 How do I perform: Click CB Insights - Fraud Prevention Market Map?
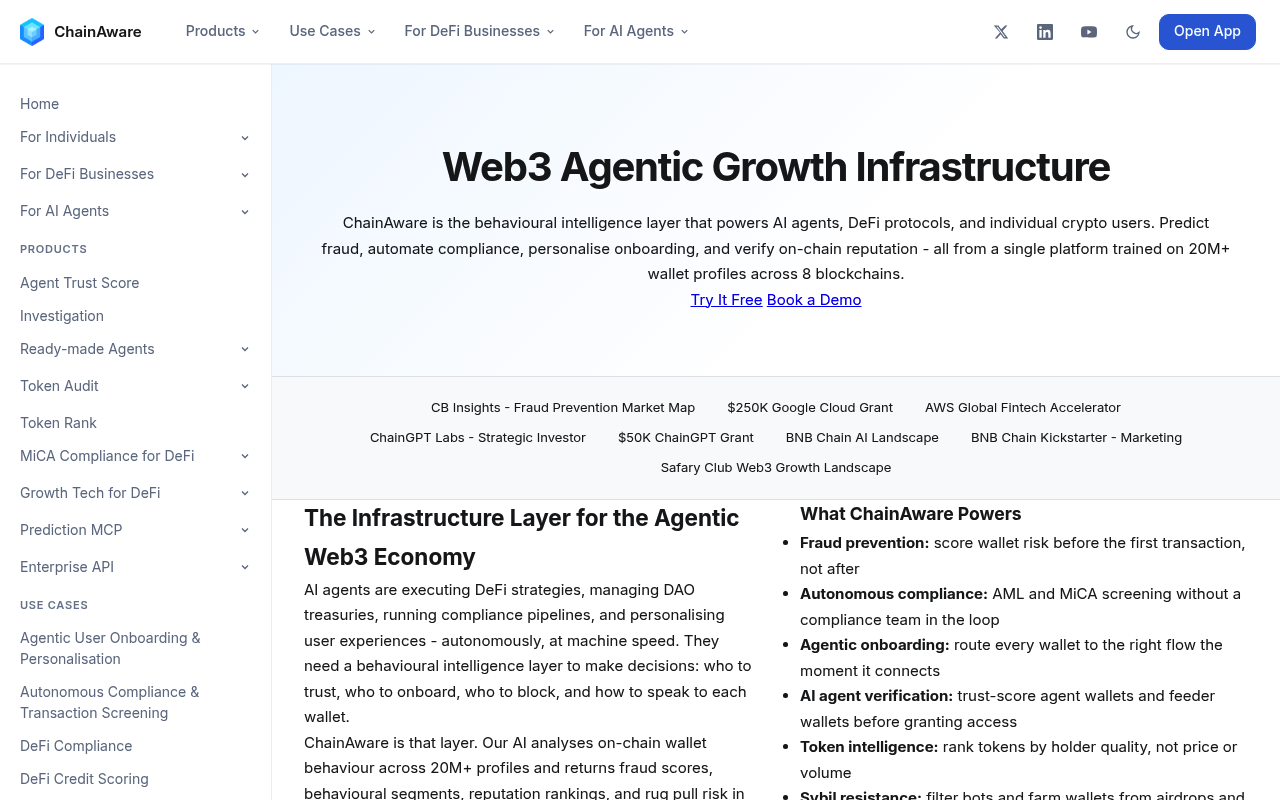click(x=563, y=408)
